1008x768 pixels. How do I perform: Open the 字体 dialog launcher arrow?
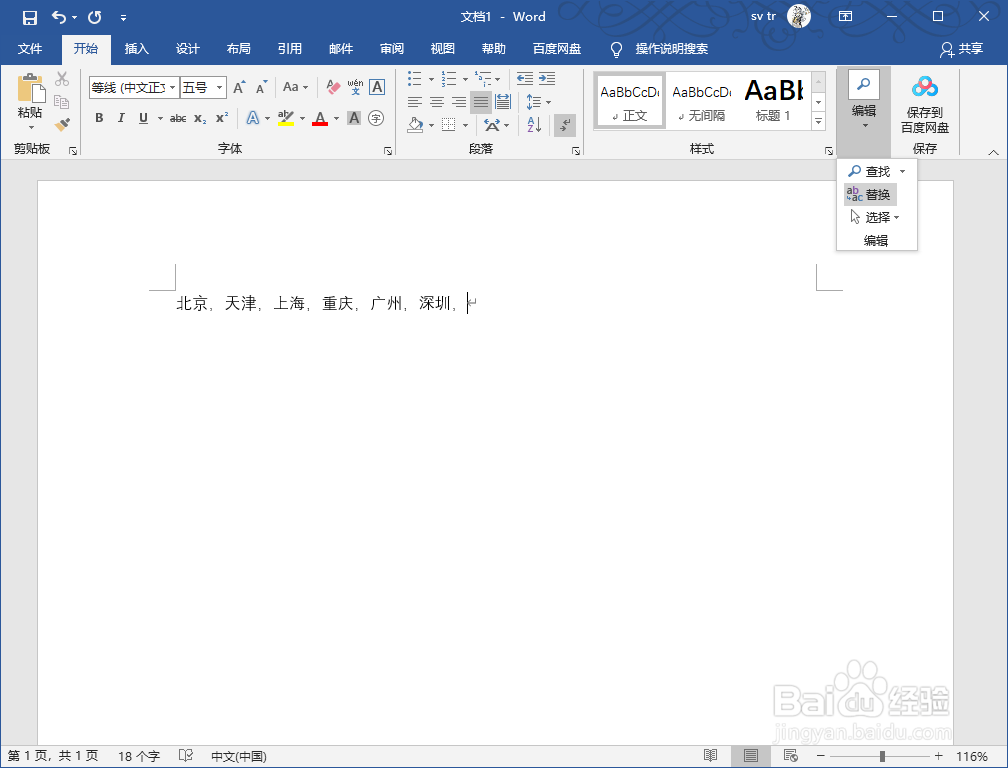click(x=389, y=150)
